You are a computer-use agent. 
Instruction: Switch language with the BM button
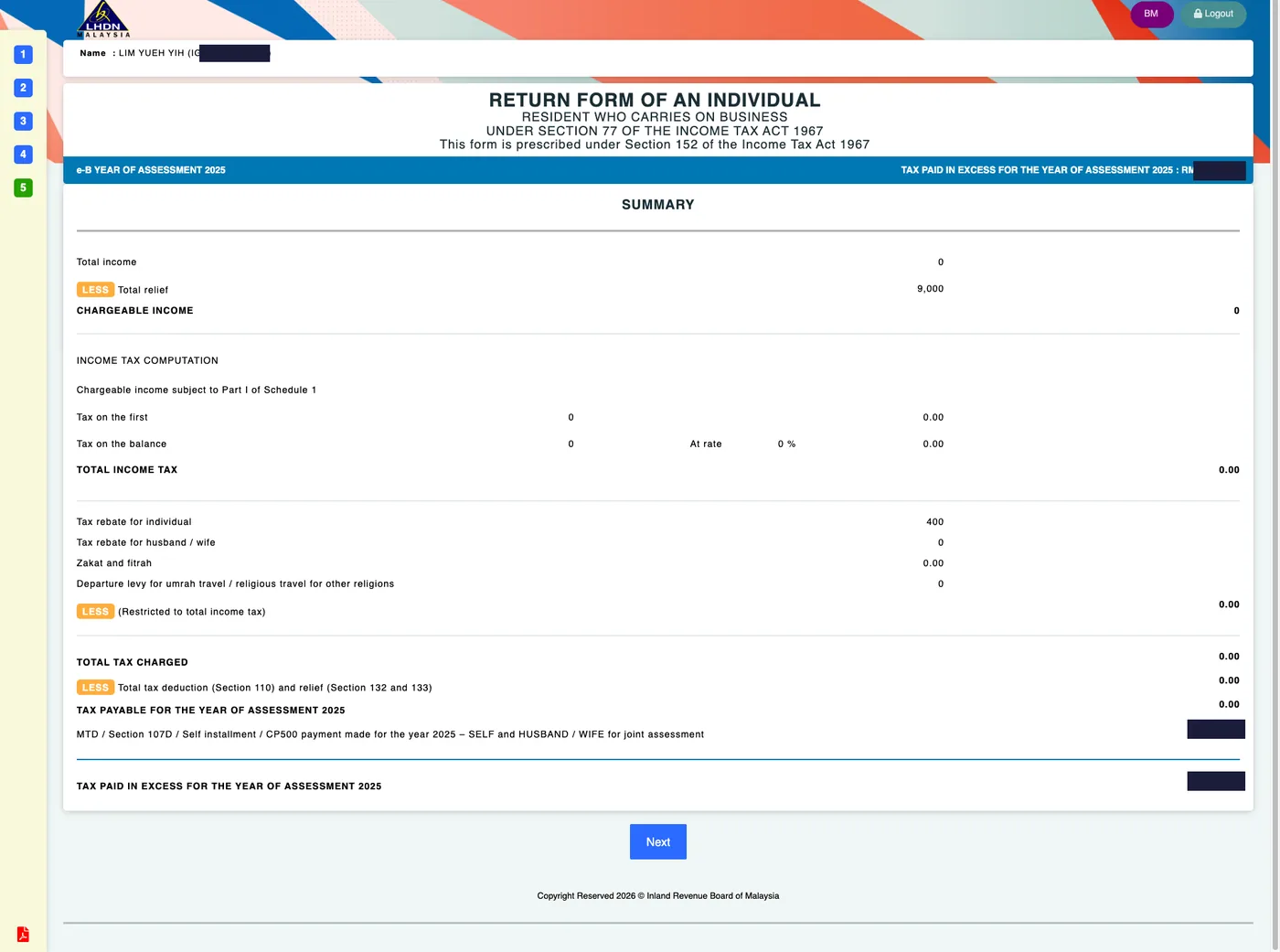1151,14
